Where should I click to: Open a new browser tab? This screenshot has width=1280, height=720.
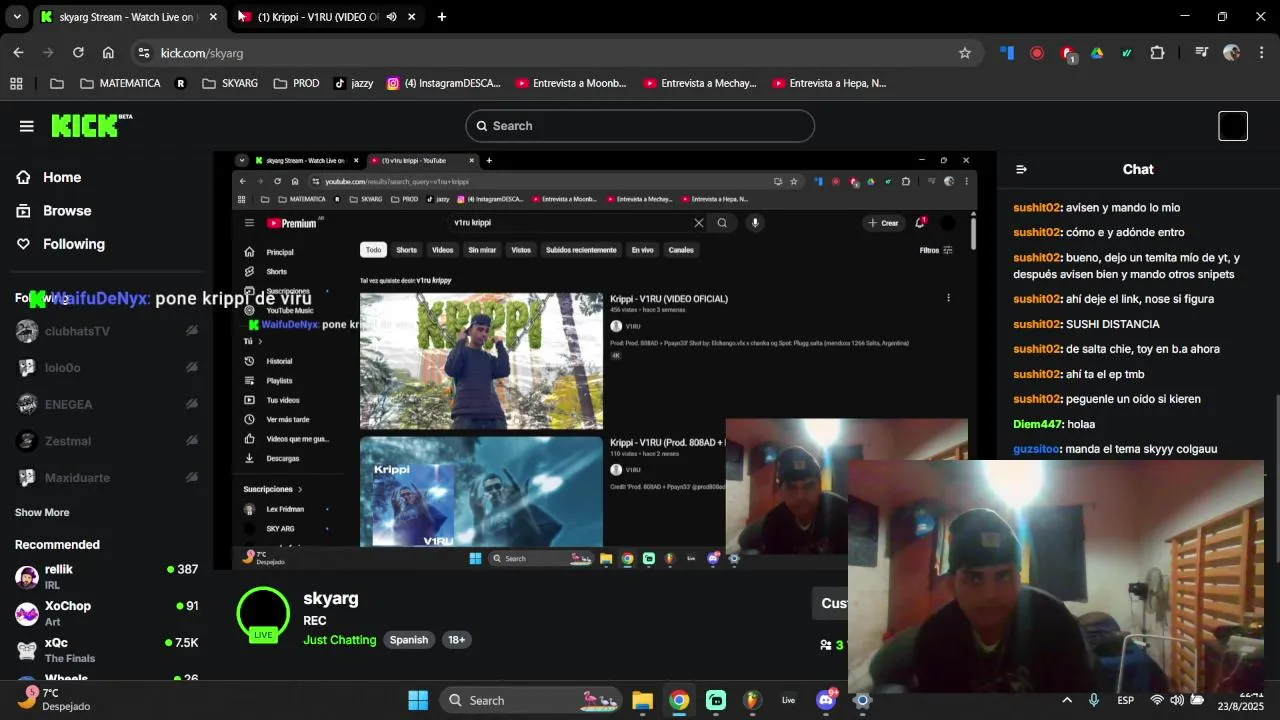coord(442,17)
